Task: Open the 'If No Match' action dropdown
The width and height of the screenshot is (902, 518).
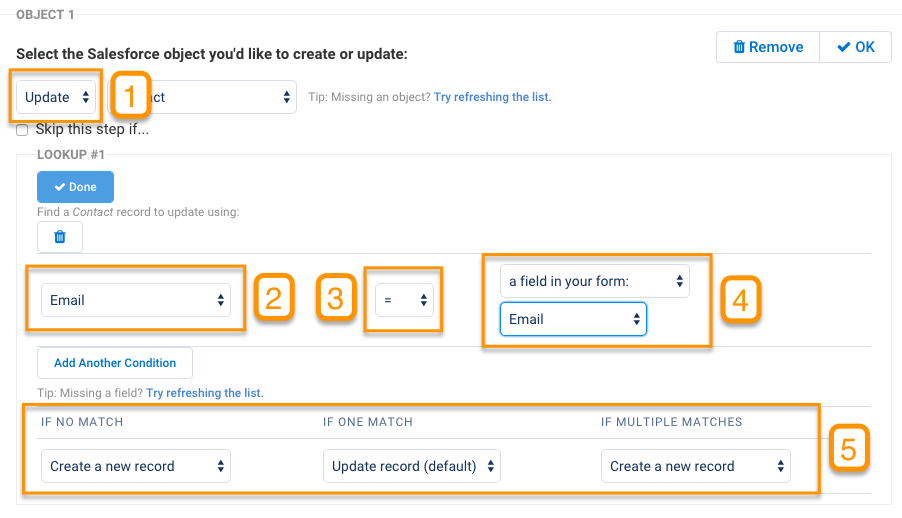Action: point(136,466)
